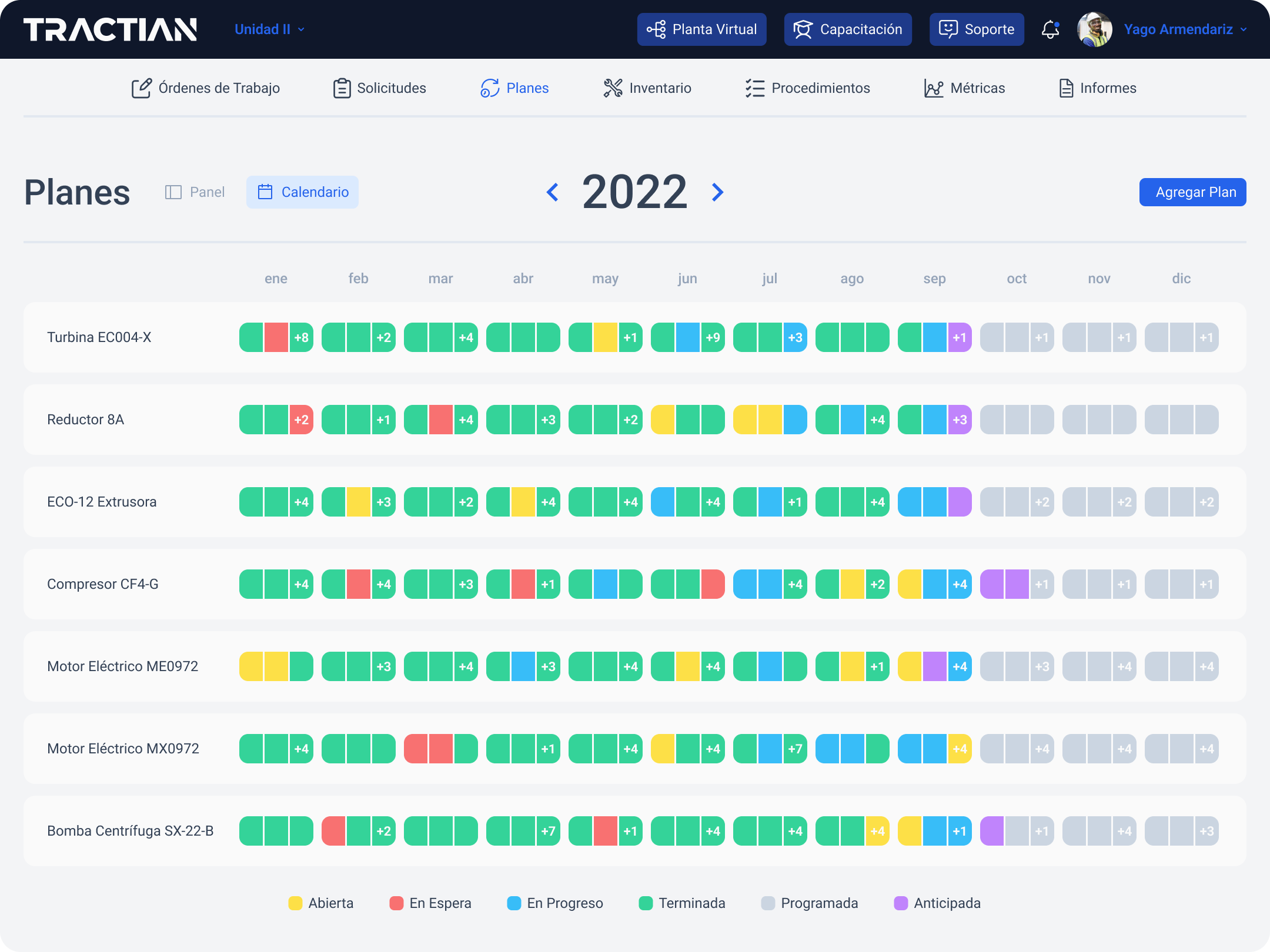Switch to the Planes tab
Image resolution: width=1270 pixels, height=952 pixels.
coord(514,88)
